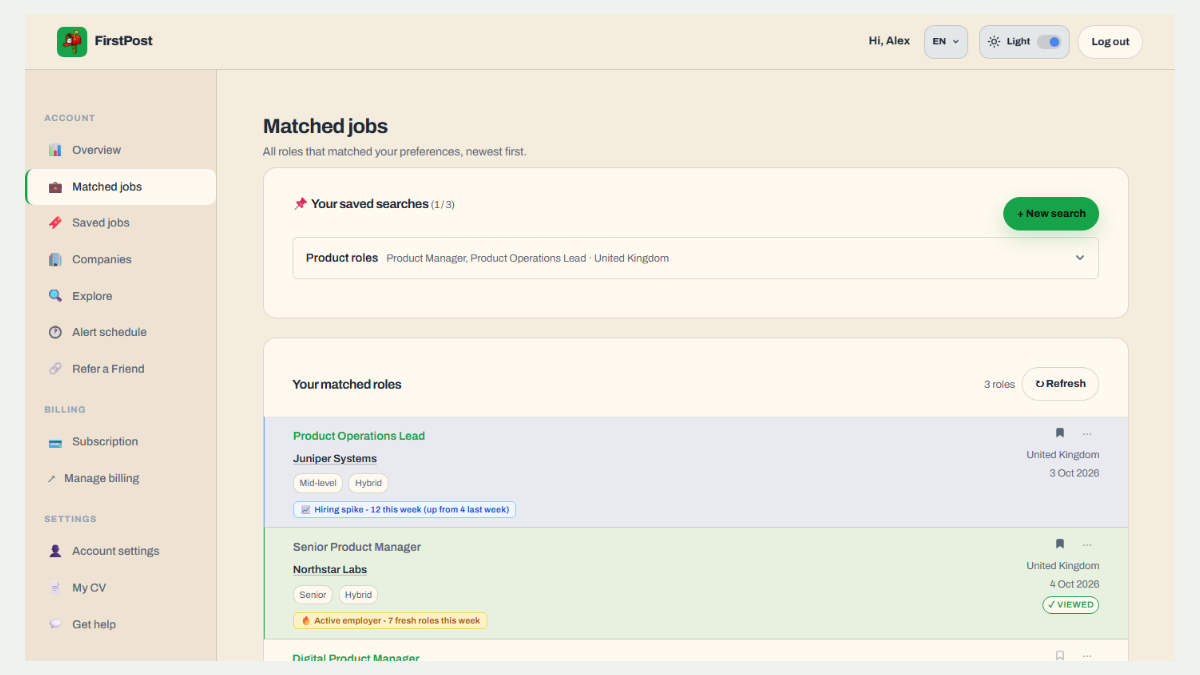Open Account settings in sidebar
Image resolution: width=1200 pixels, height=675 pixels.
pos(120,551)
